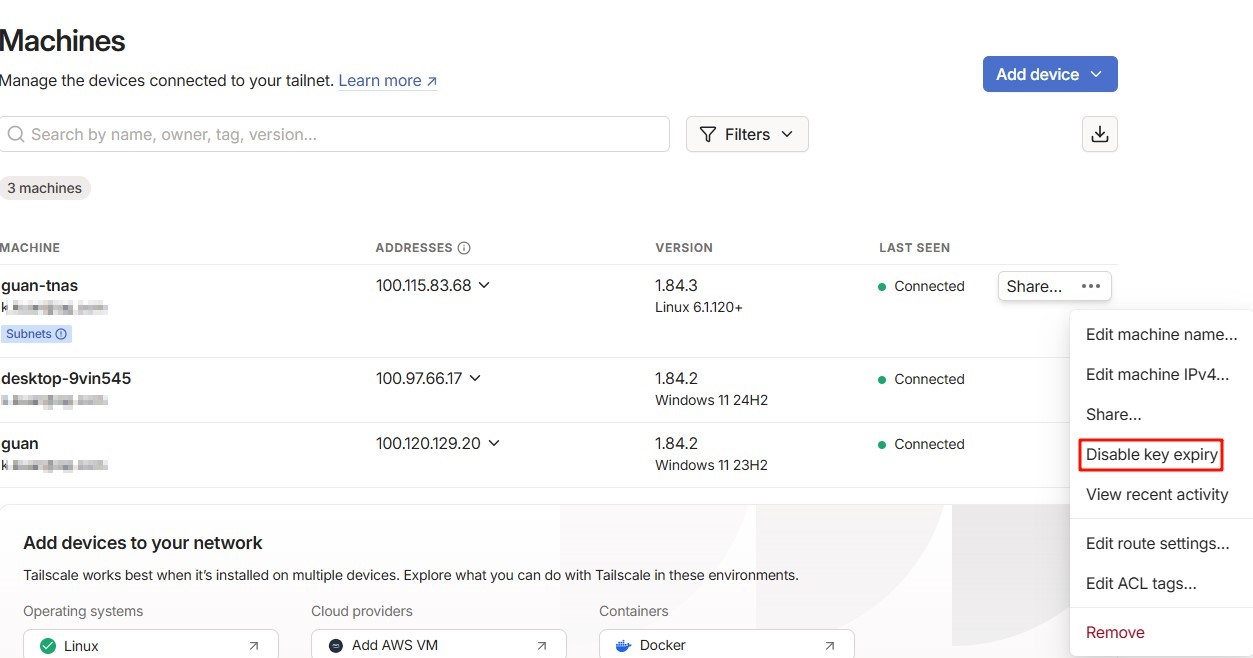The height and width of the screenshot is (658, 1253).
Task: Click the MACHINE column header
Action: point(30,248)
